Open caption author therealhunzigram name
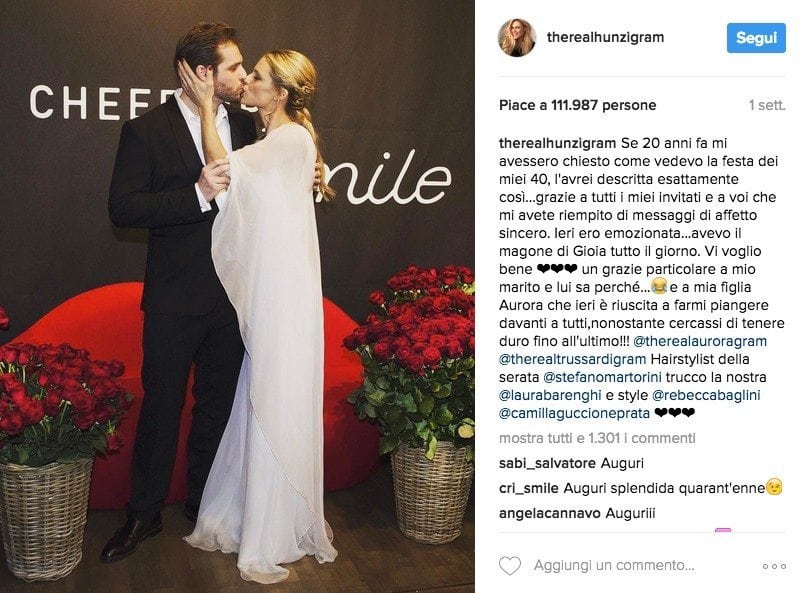 557,143
